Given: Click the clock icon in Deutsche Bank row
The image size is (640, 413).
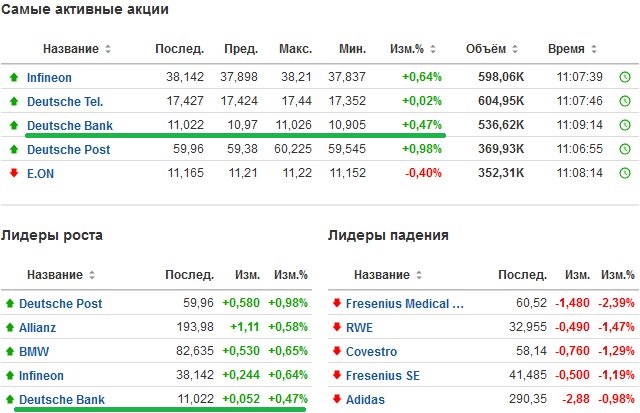Looking at the screenshot, I should 625,125.
